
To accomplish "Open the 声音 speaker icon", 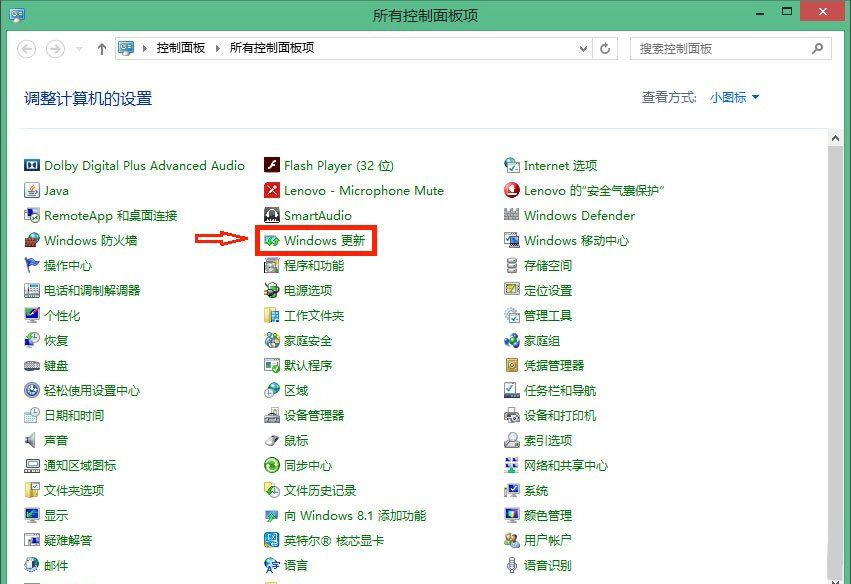I will [32, 440].
